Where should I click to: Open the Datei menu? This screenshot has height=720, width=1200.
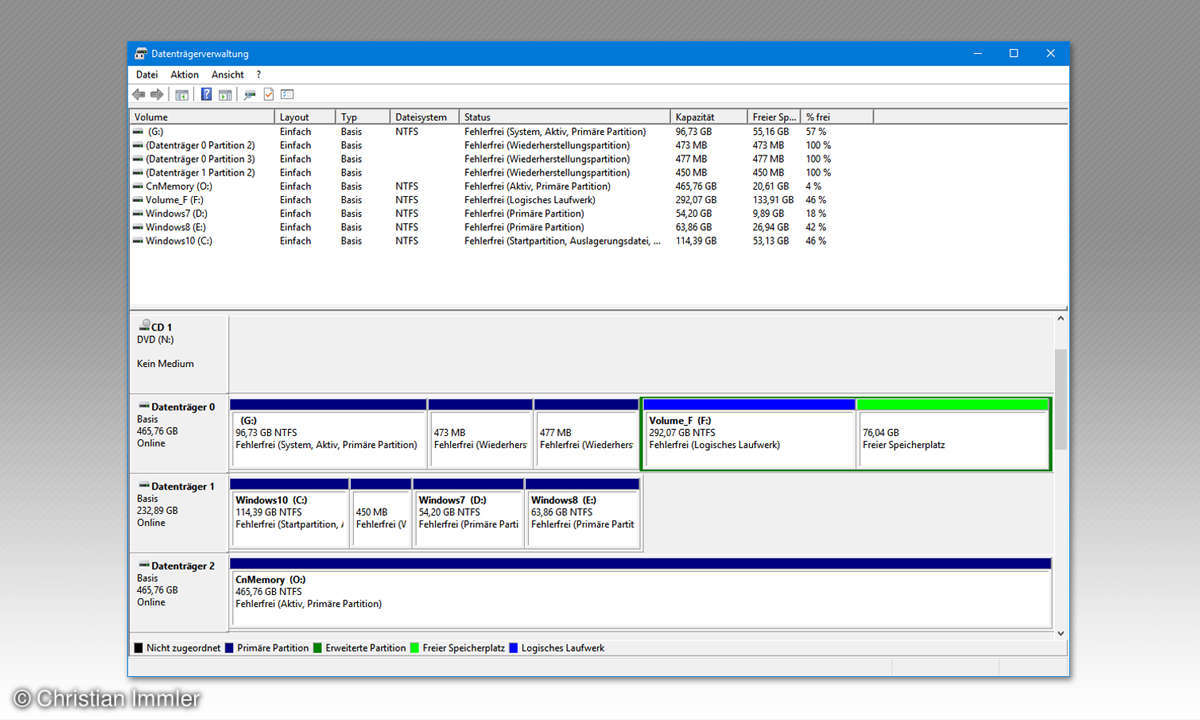tap(147, 75)
